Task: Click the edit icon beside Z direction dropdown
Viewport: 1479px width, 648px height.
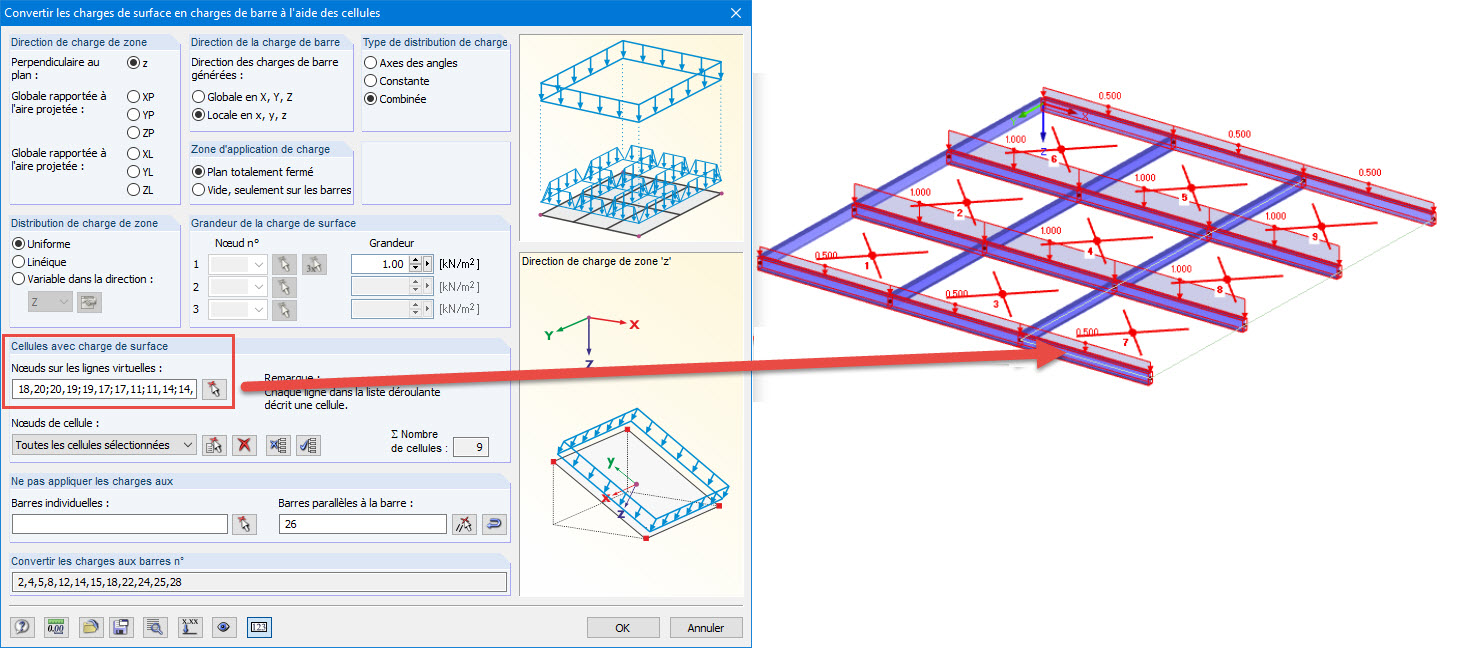Action: pos(90,302)
